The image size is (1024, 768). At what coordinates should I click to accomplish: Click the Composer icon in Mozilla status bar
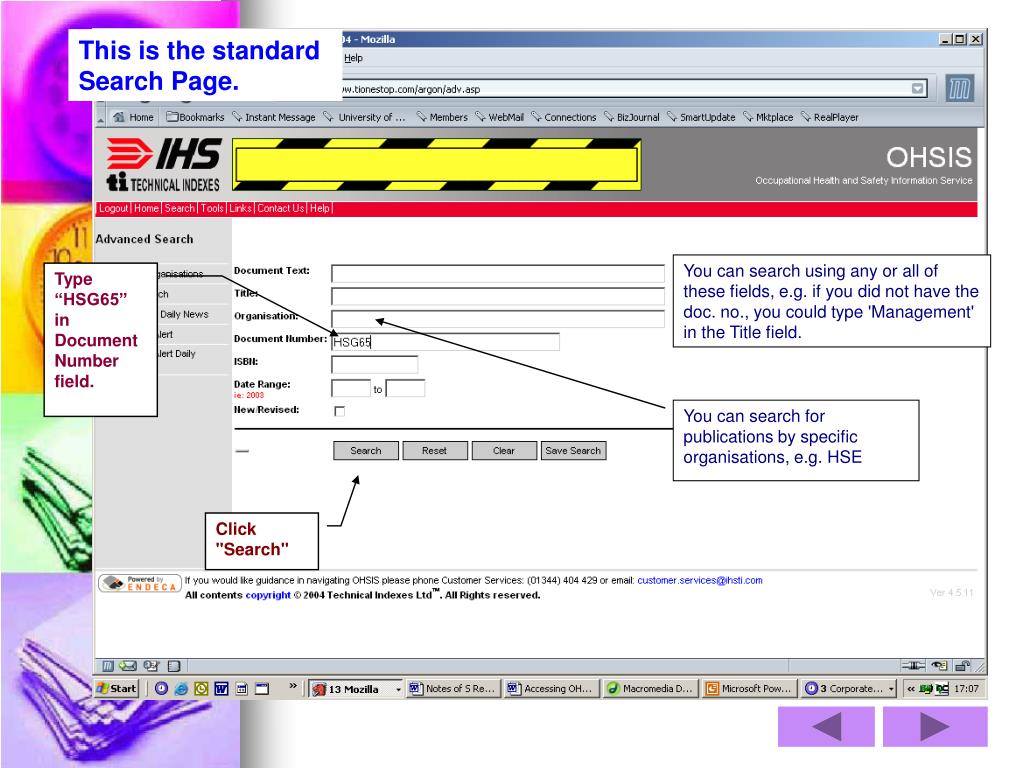(152, 666)
